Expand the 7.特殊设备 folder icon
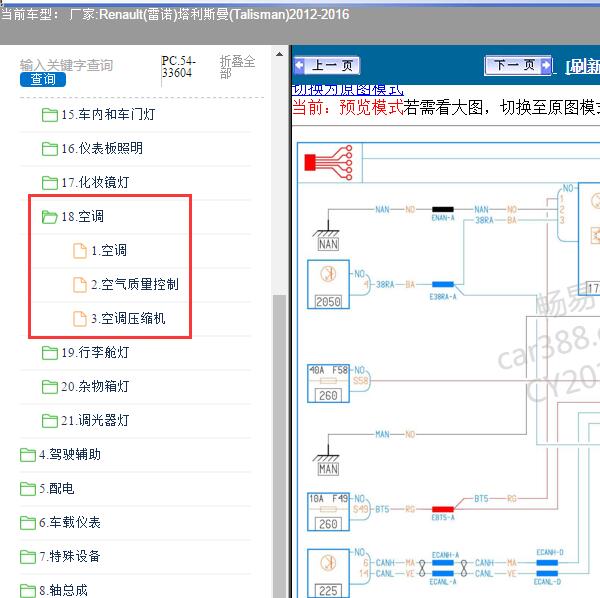Image resolution: width=600 pixels, height=598 pixels. 28,557
